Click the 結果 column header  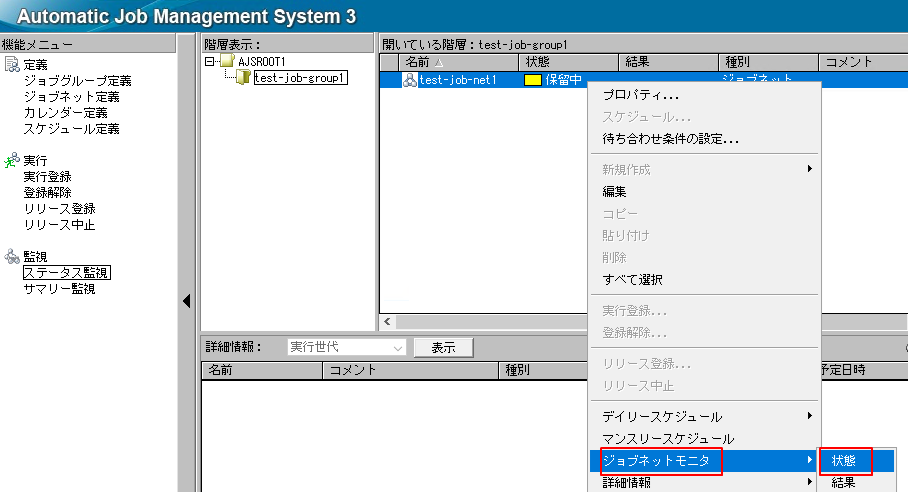(x=669, y=62)
